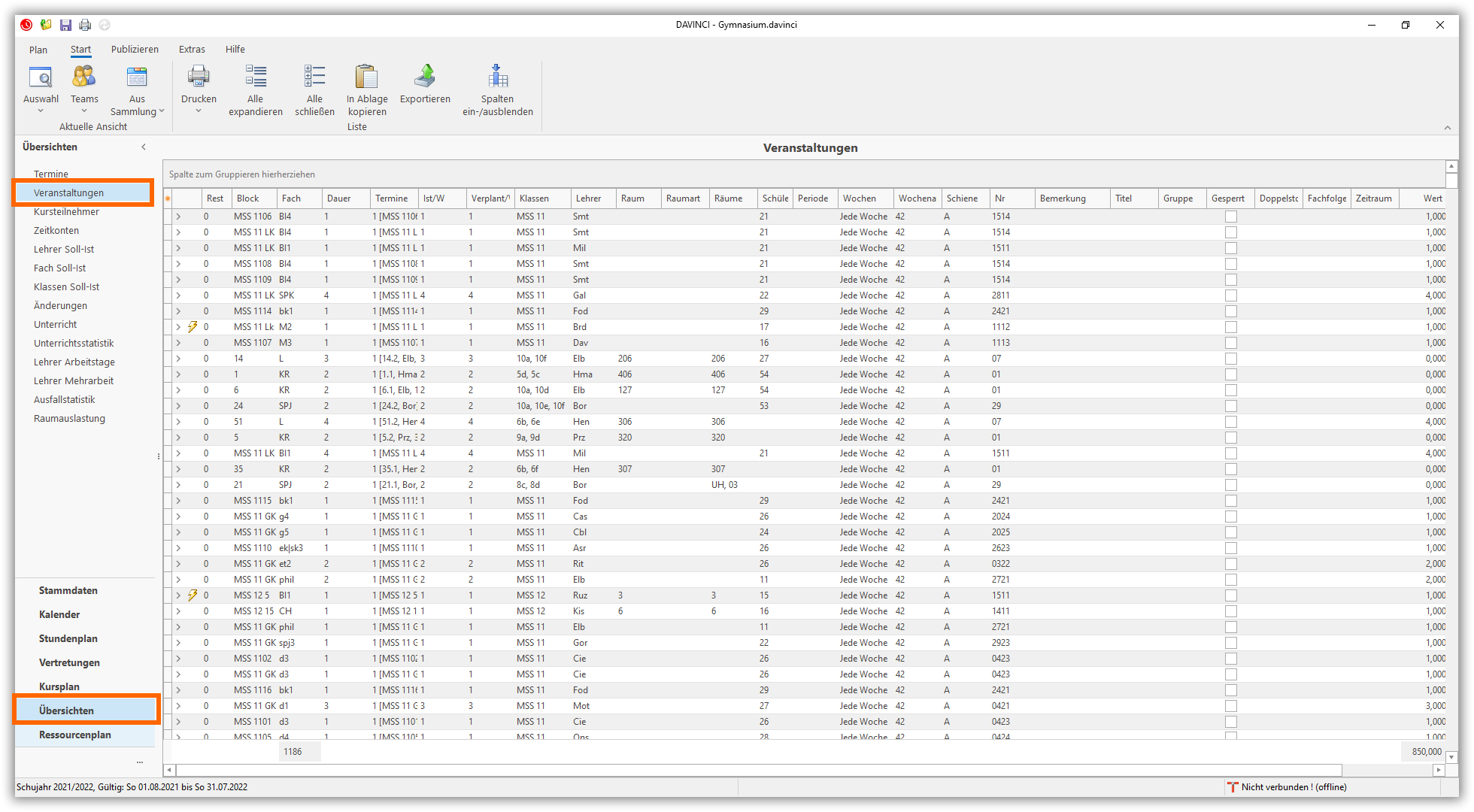Expand the first MSS 1106 row

coord(178,217)
